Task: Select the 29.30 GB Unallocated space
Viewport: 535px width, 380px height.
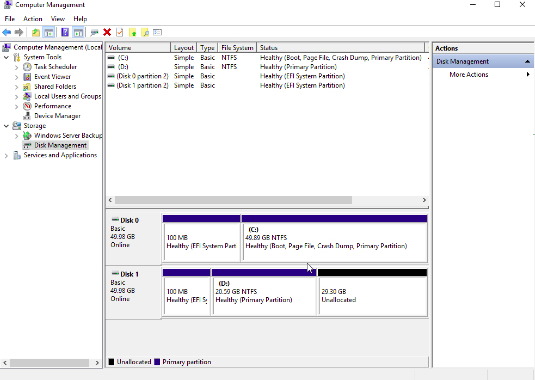Action: pos(373,292)
